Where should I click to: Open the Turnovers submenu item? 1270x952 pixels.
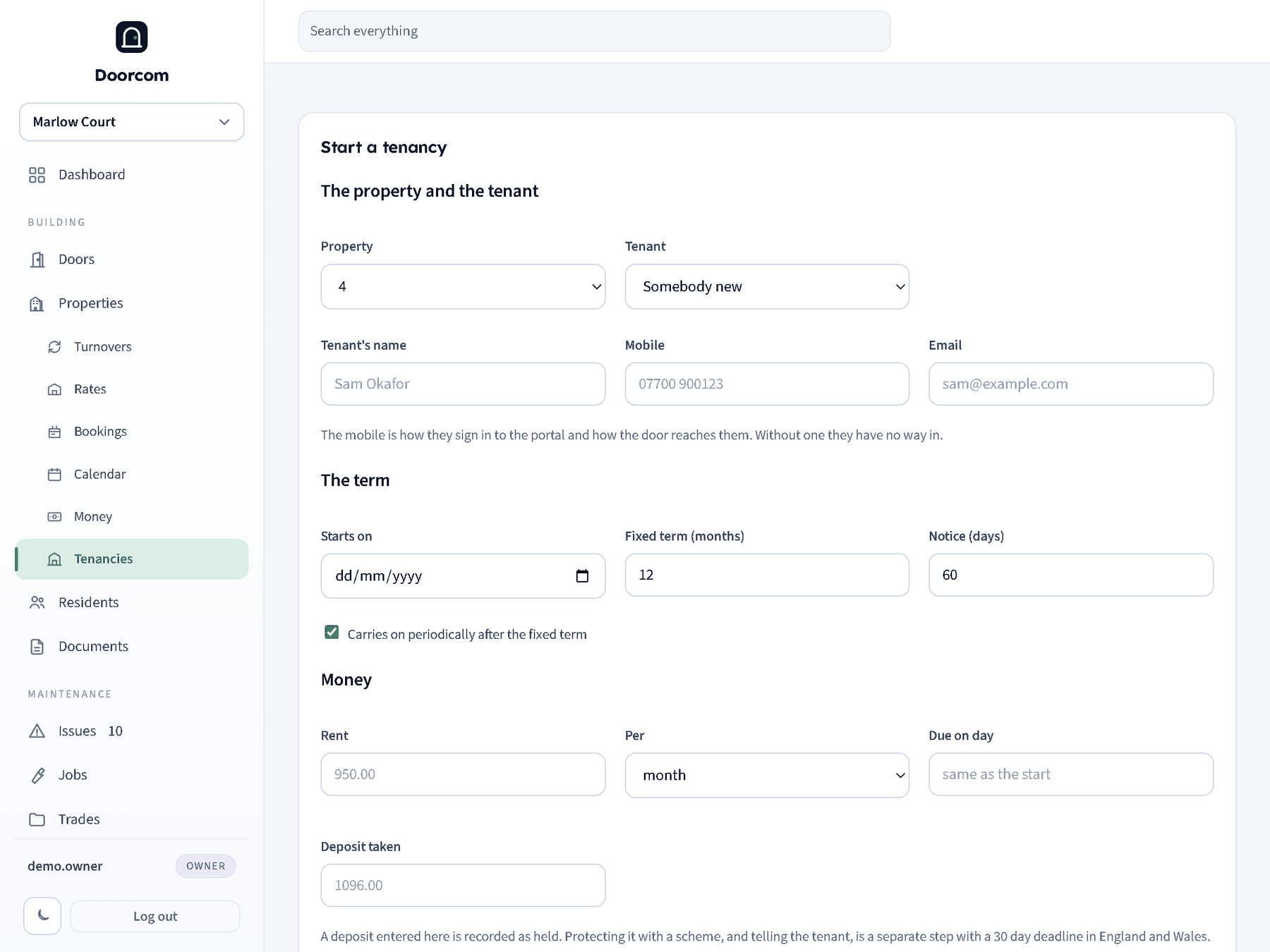tap(132, 347)
